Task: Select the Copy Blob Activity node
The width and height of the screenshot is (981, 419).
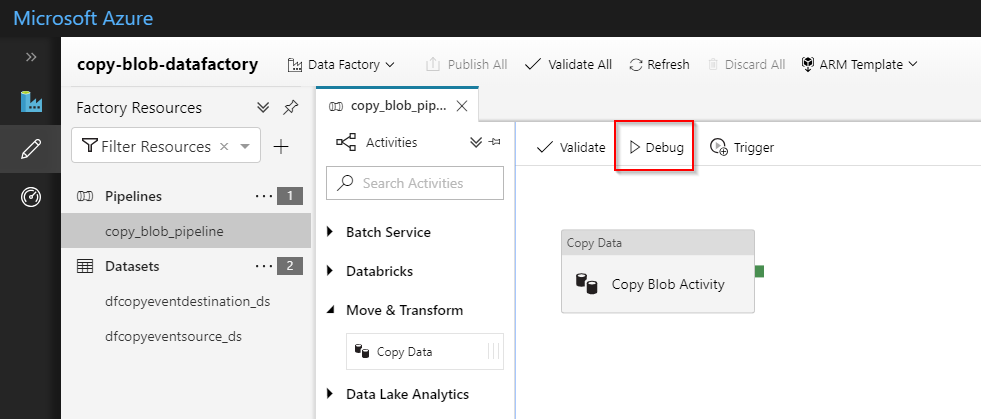Action: (658, 271)
